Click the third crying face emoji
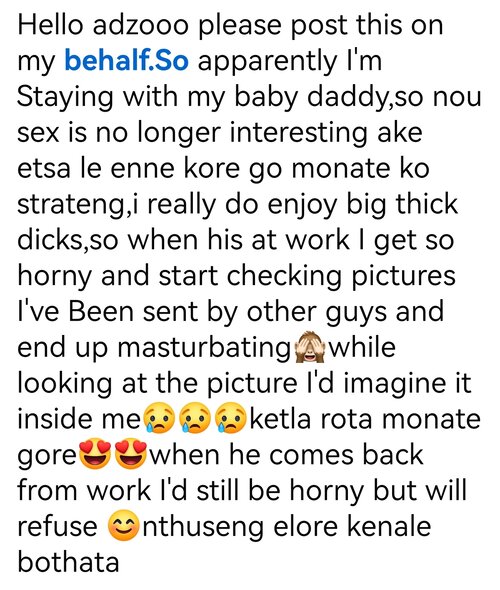Image resolution: width=500 pixels, height=590 pixels. click(x=230, y=418)
